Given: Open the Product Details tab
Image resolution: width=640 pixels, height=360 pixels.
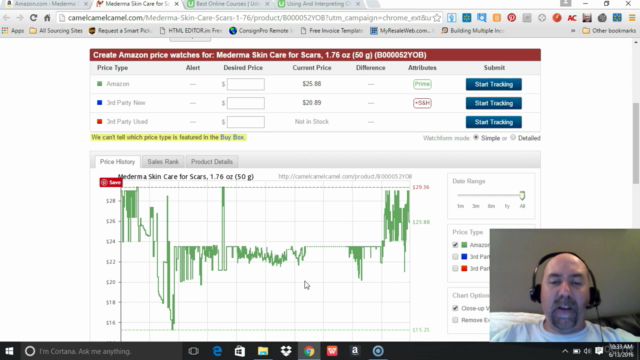Looking at the screenshot, I should pos(212,162).
